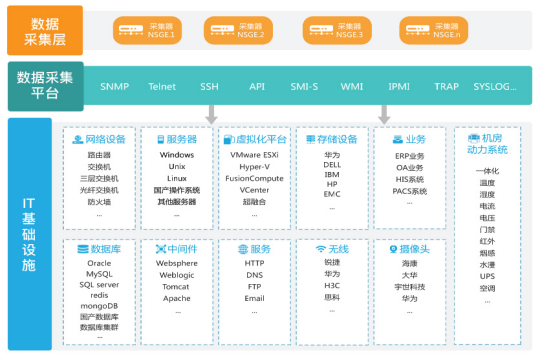Select the 中间件 middleware icon

click(x=161, y=249)
